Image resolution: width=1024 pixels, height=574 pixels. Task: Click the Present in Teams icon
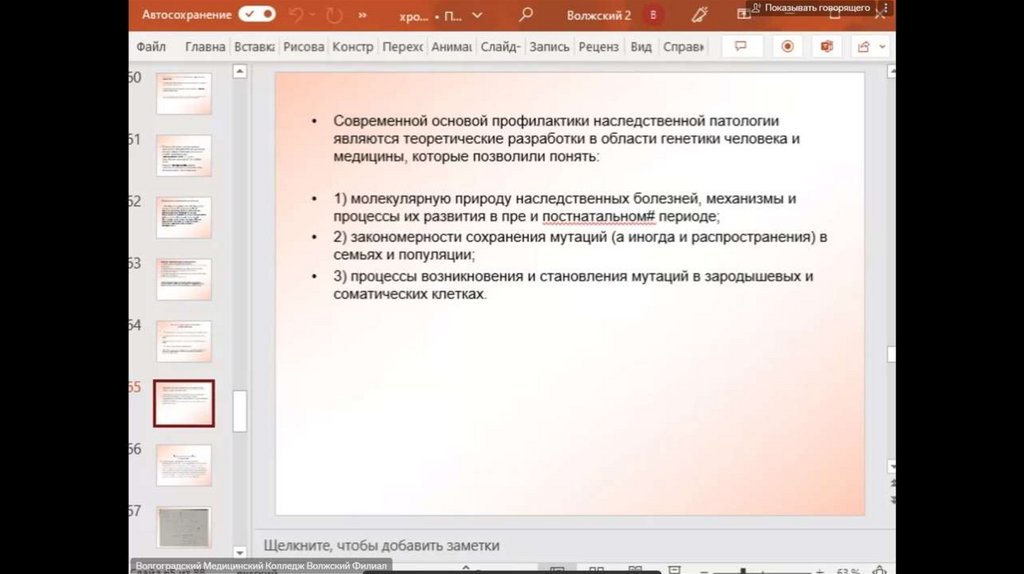pos(827,47)
